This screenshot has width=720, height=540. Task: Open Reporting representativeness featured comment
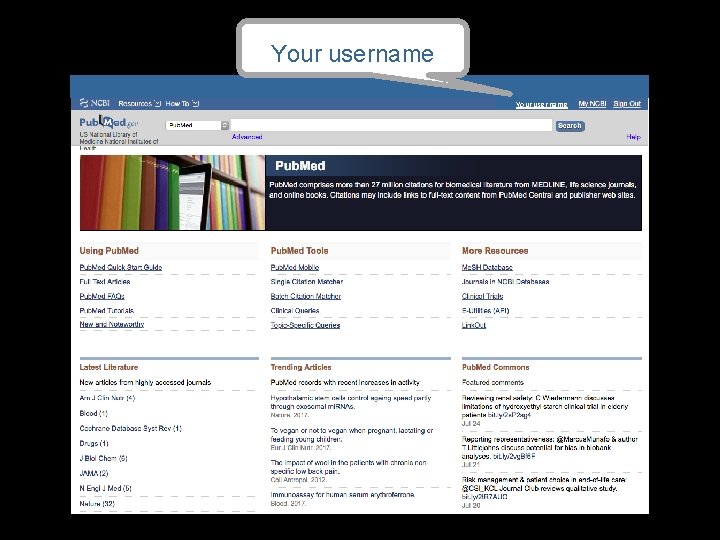(x=550, y=448)
